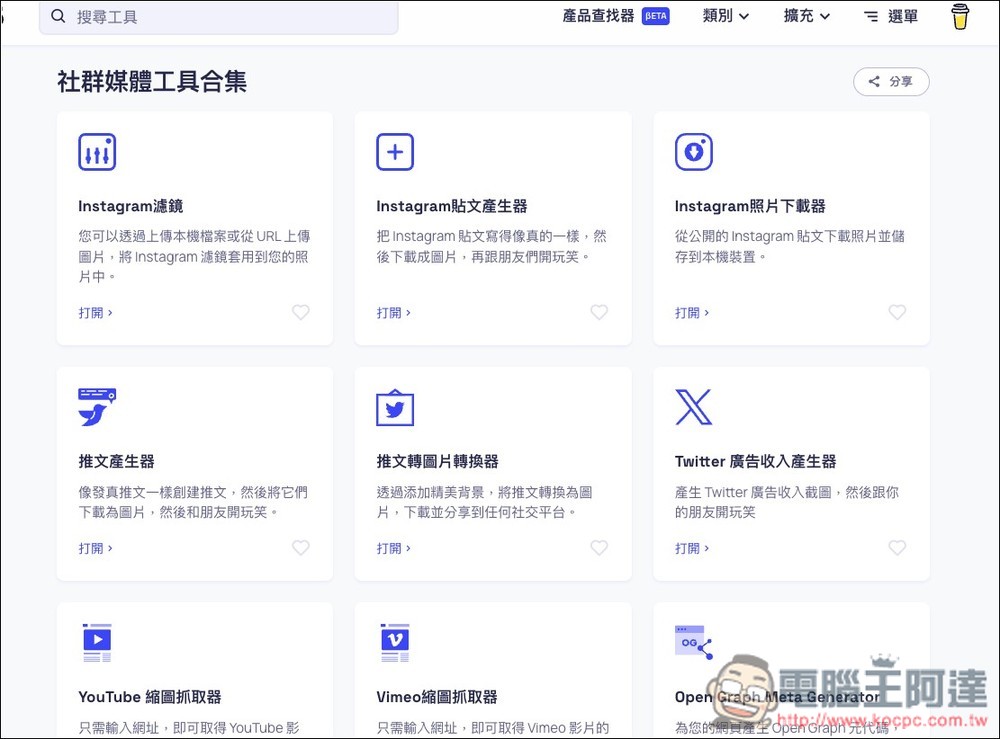Viewport: 1000px width, 739px height.
Task: Click the search magnifier icon
Action: [58, 17]
